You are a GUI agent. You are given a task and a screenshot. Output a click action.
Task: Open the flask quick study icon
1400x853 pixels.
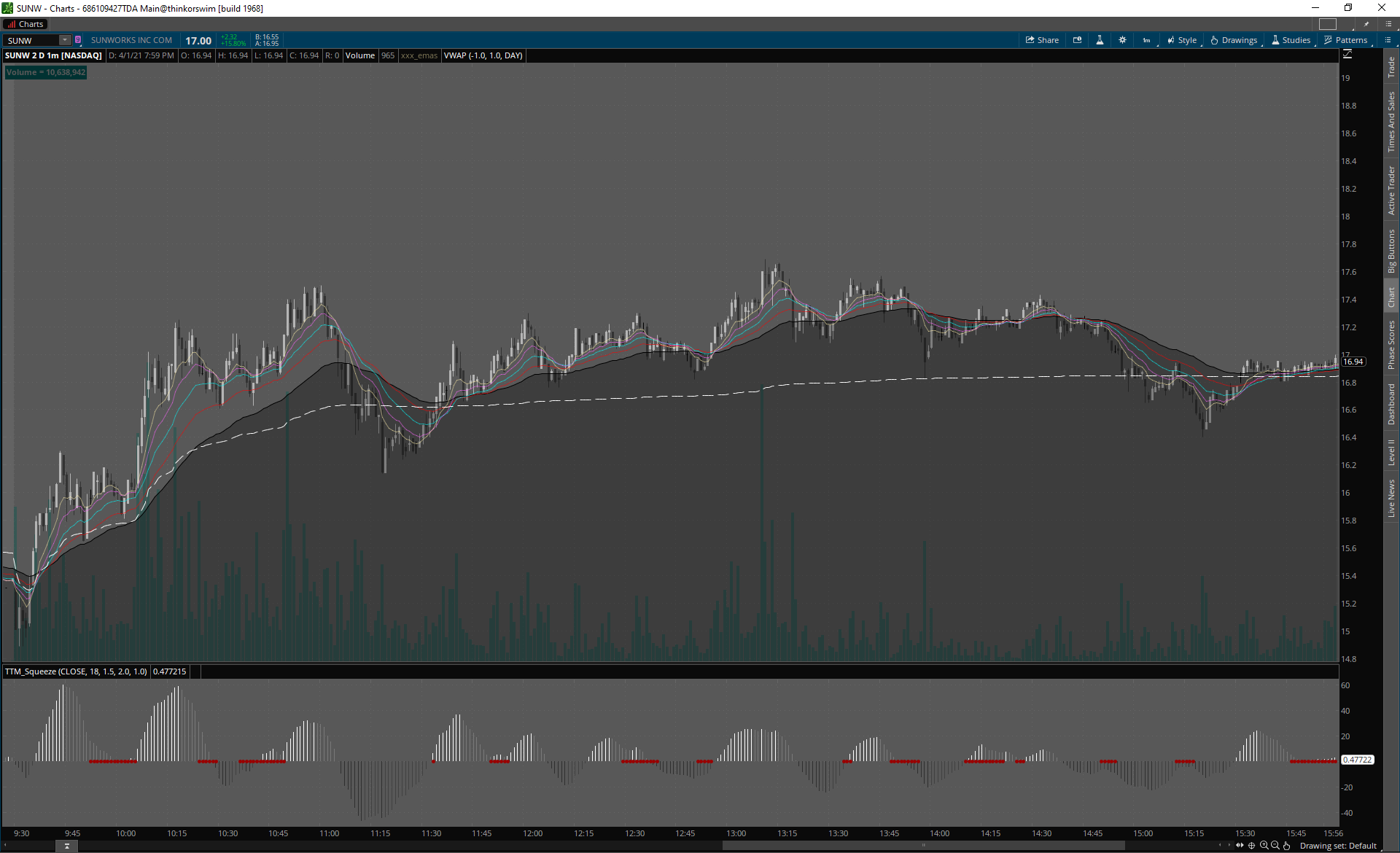[1100, 40]
